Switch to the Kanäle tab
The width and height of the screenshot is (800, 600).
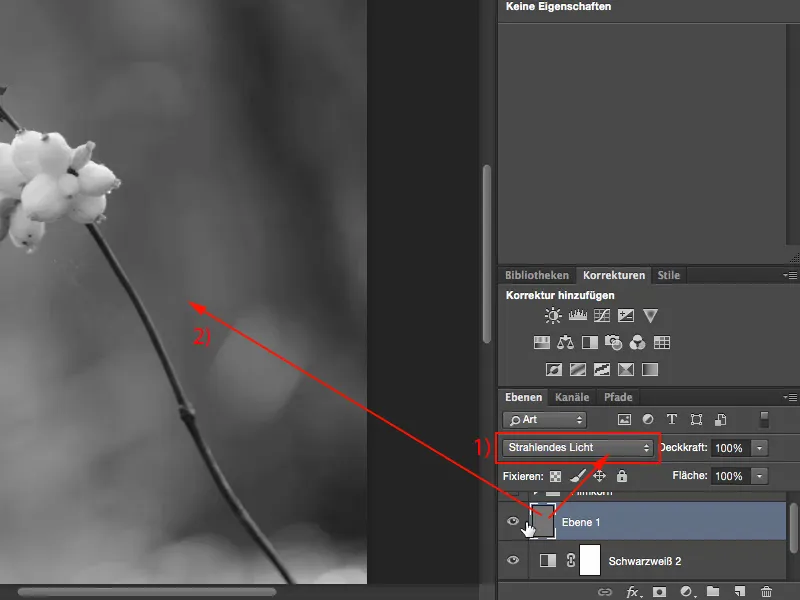pos(572,397)
